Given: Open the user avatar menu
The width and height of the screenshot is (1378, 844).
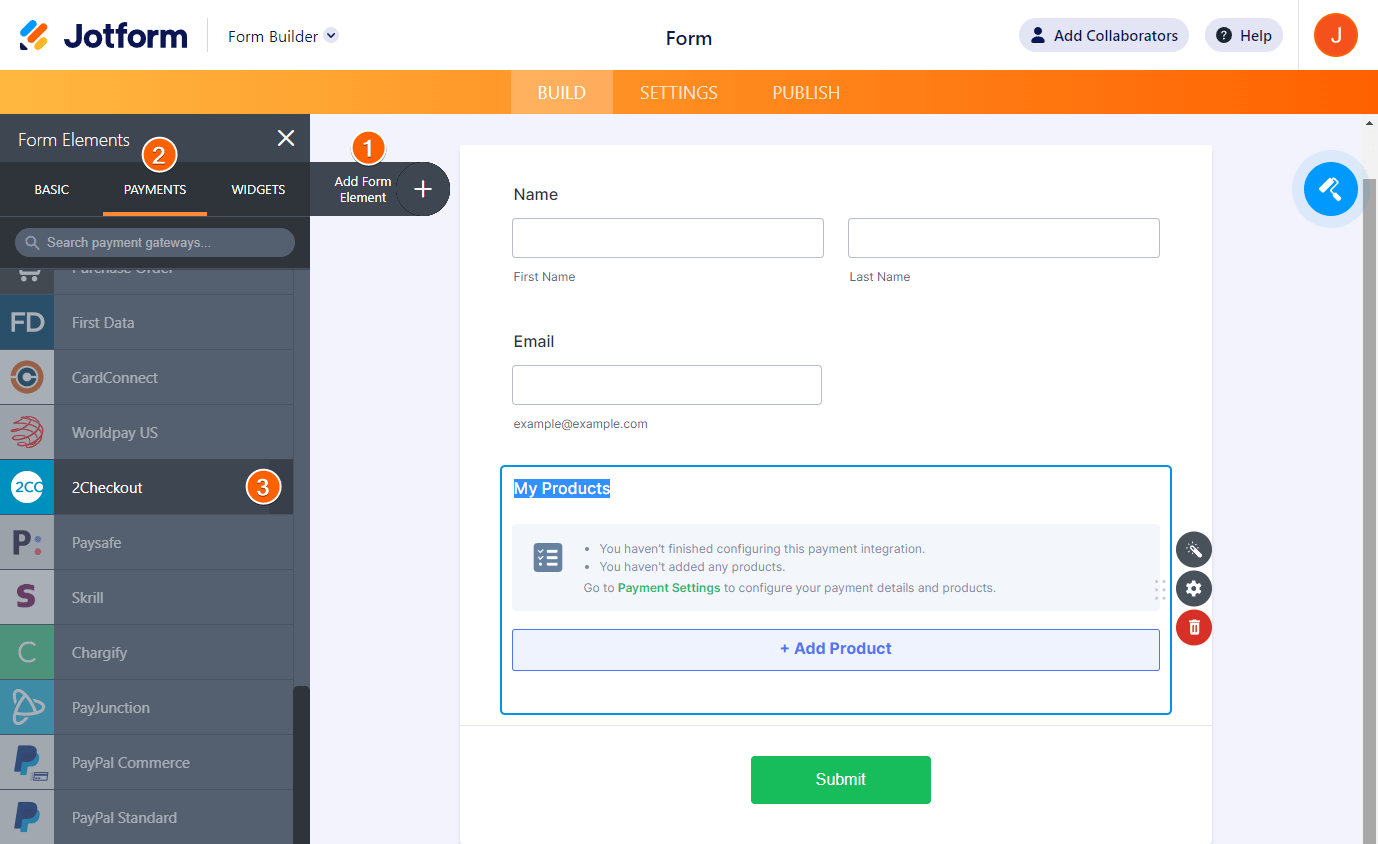Looking at the screenshot, I should [1336, 35].
